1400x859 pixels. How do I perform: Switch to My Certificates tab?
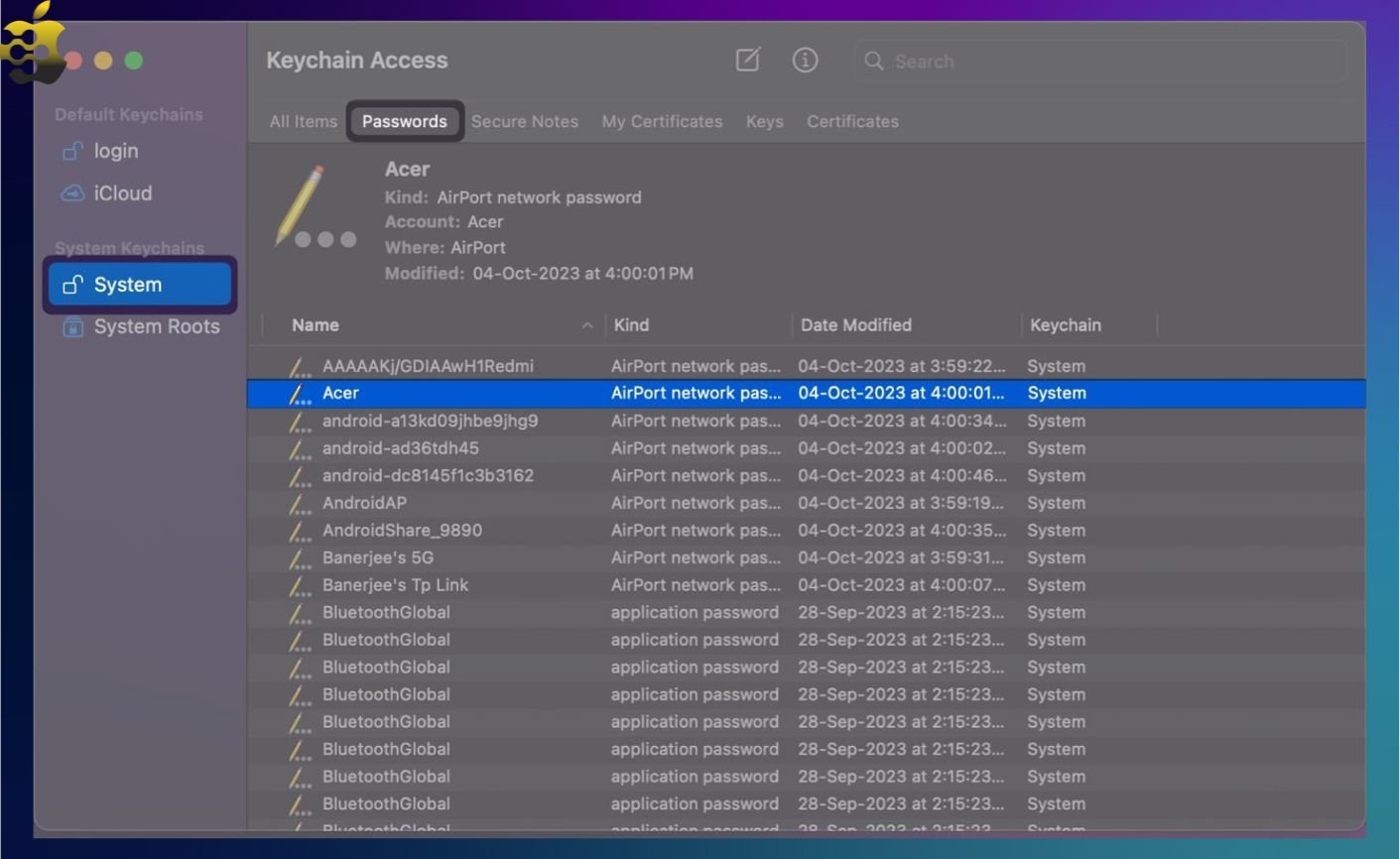click(x=662, y=121)
